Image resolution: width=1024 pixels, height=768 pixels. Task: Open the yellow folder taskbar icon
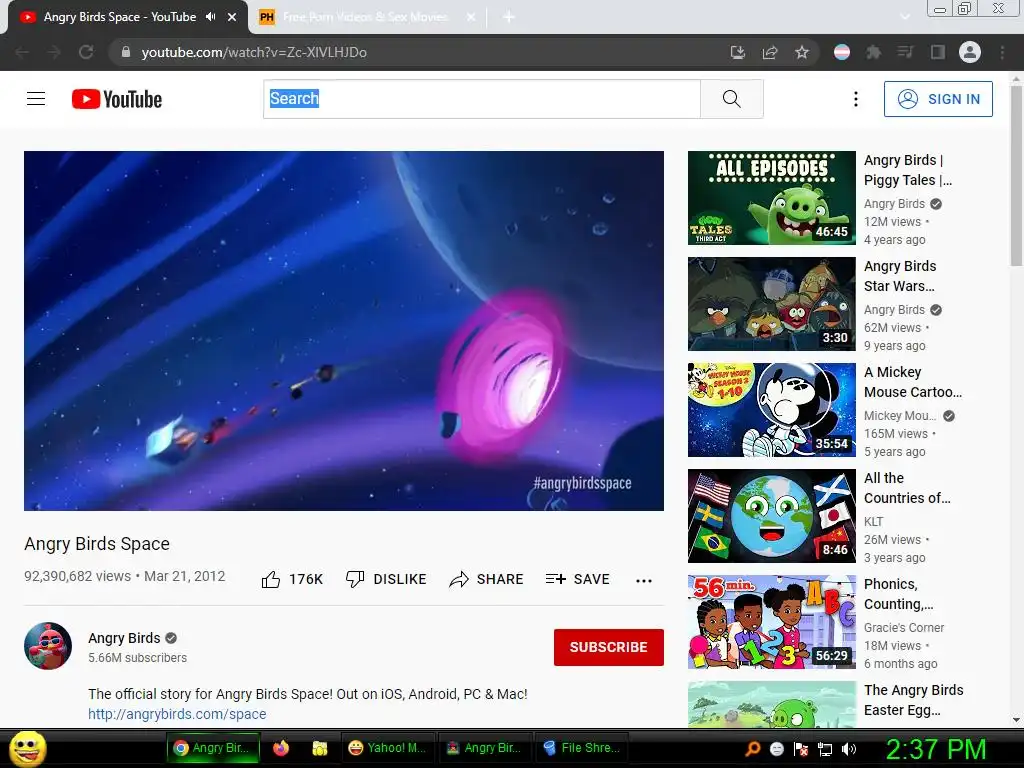click(319, 748)
